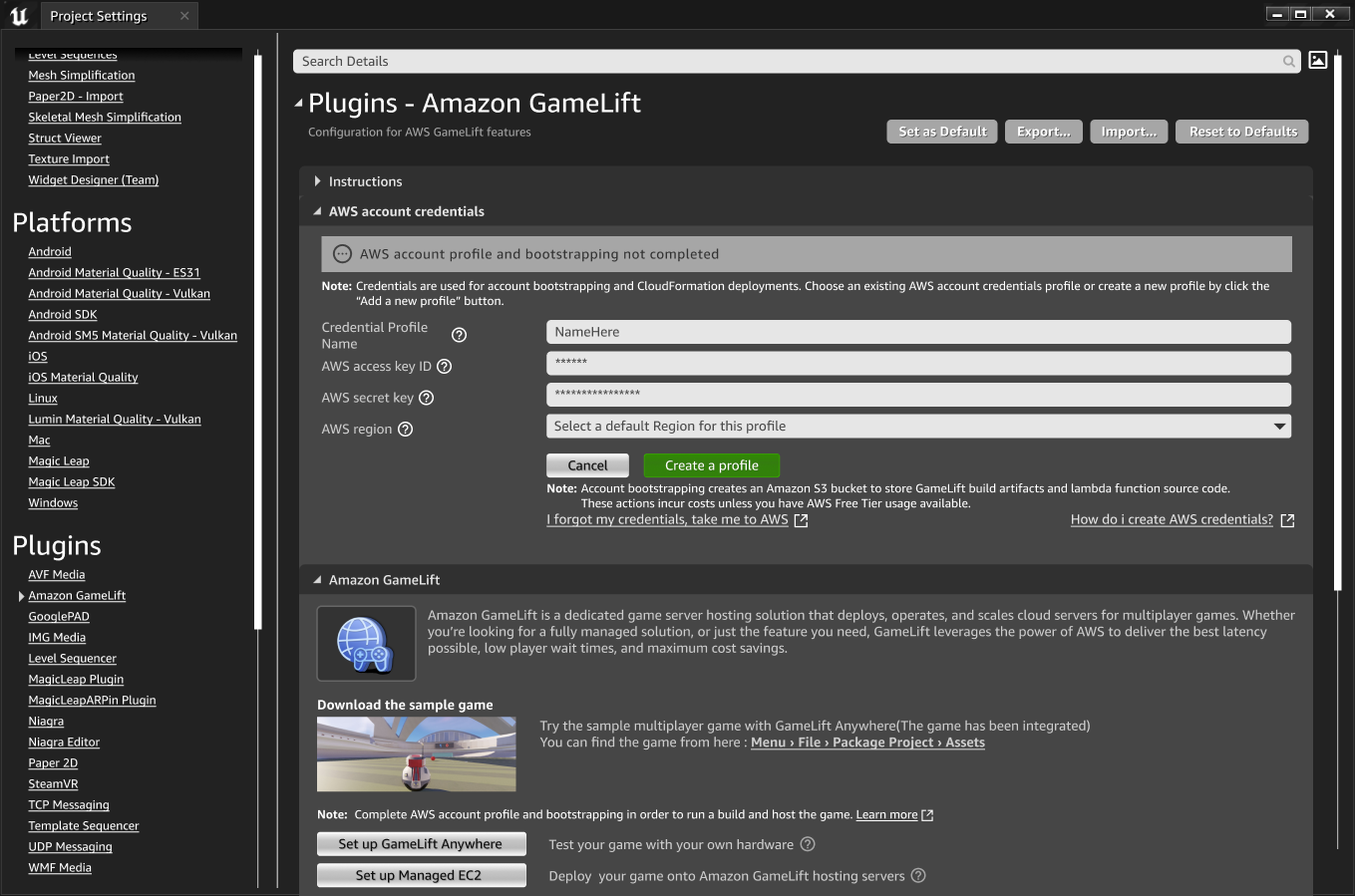Click help icon beside Deploy your game text
The image size is (1355, 896).
point(918,876)
